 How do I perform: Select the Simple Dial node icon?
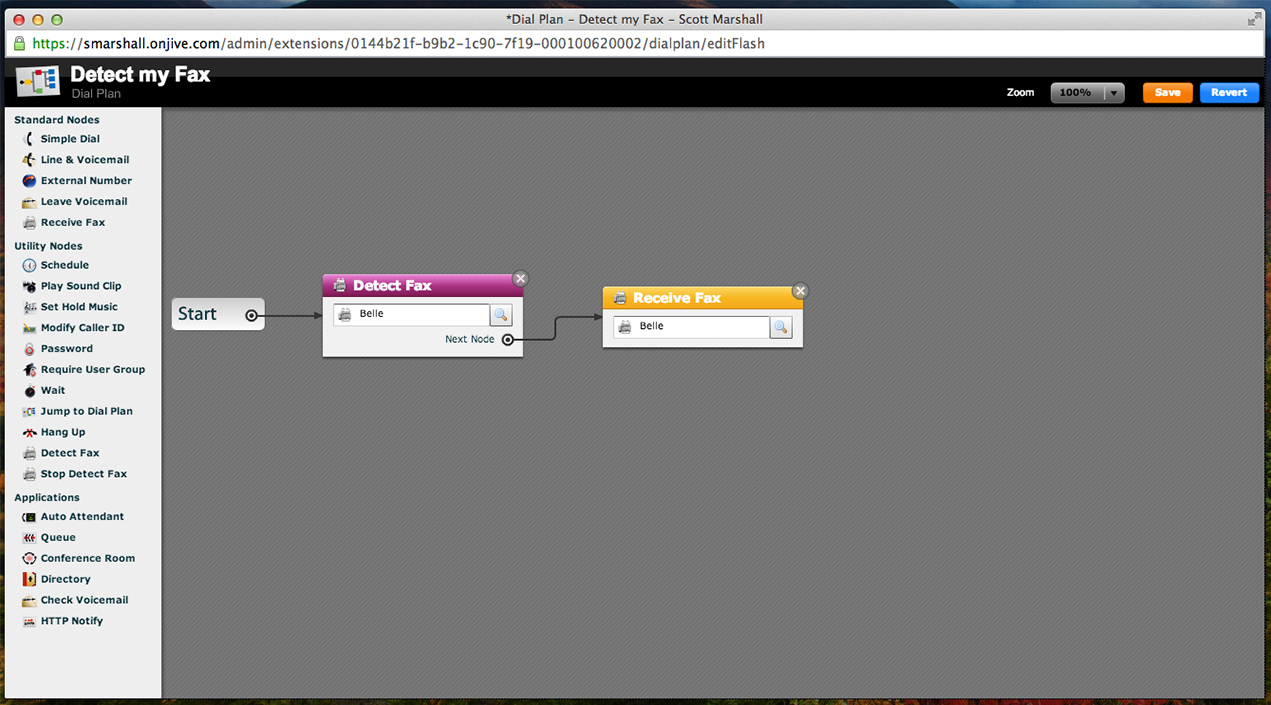click(x=29, y=139)
